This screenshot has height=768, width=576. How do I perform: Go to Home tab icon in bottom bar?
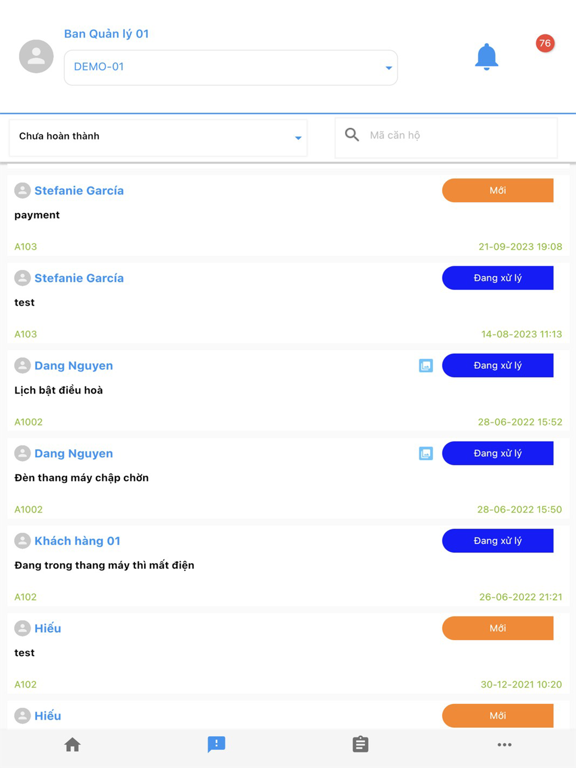coord(72,744)
